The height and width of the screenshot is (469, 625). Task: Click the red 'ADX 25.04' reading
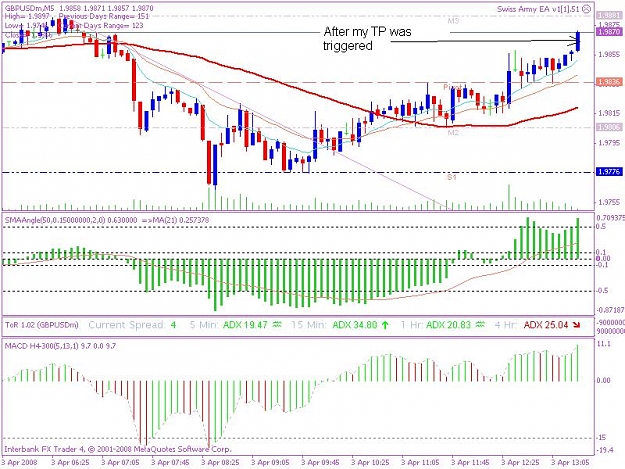pos(546,325)
